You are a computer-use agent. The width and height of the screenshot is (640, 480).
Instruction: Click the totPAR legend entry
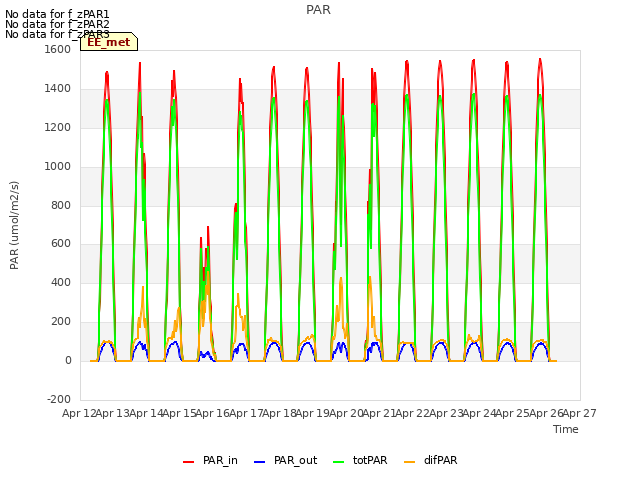(x=360, y=460)
